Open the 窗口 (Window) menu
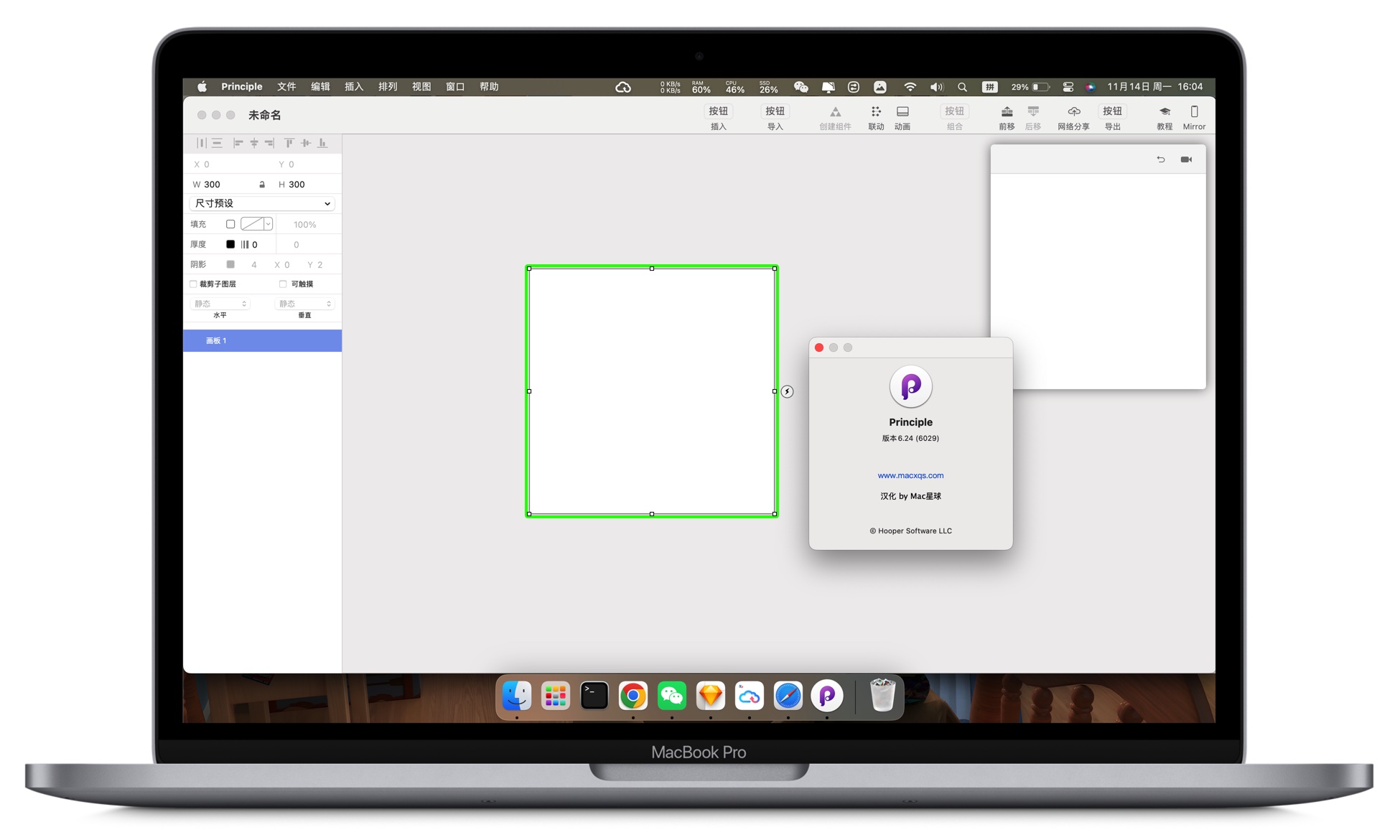 pos(455,87)
